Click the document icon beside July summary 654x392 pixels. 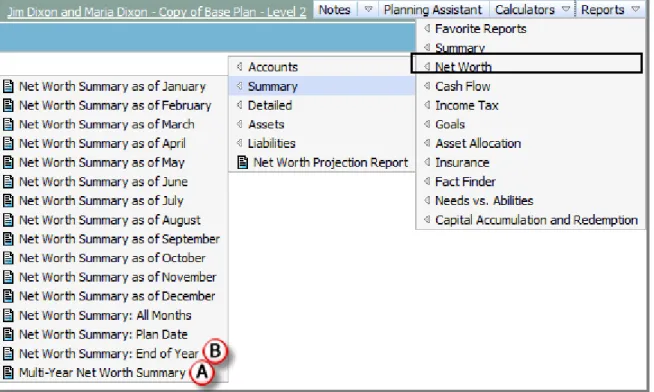point(8,201)
